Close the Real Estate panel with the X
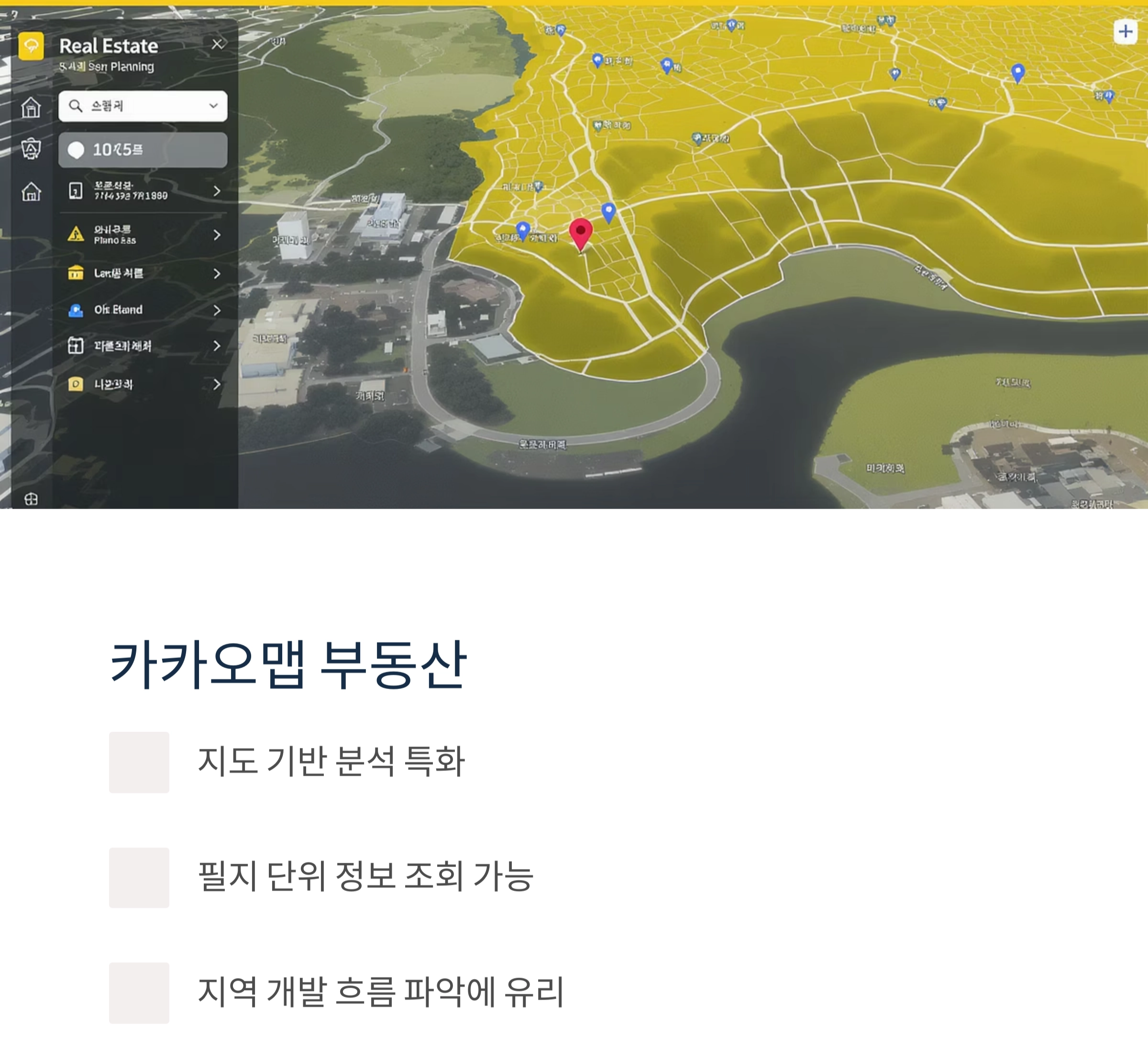The width and height of the screenshot is (1148, 1058). [219, 45]
